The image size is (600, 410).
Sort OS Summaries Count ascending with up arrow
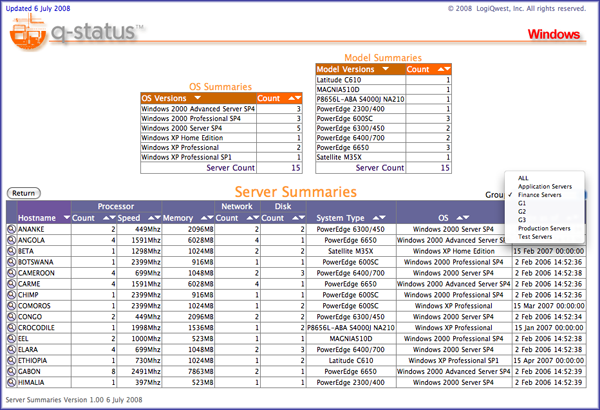pyautogui.click(x=292, y=98)
